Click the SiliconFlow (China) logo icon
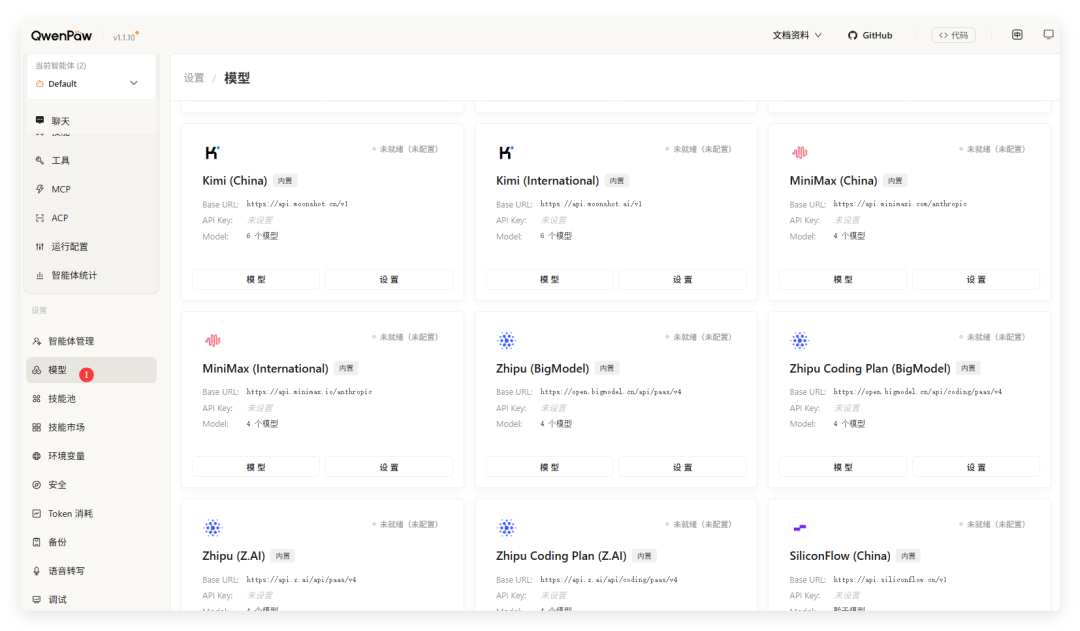 point(799,528)
